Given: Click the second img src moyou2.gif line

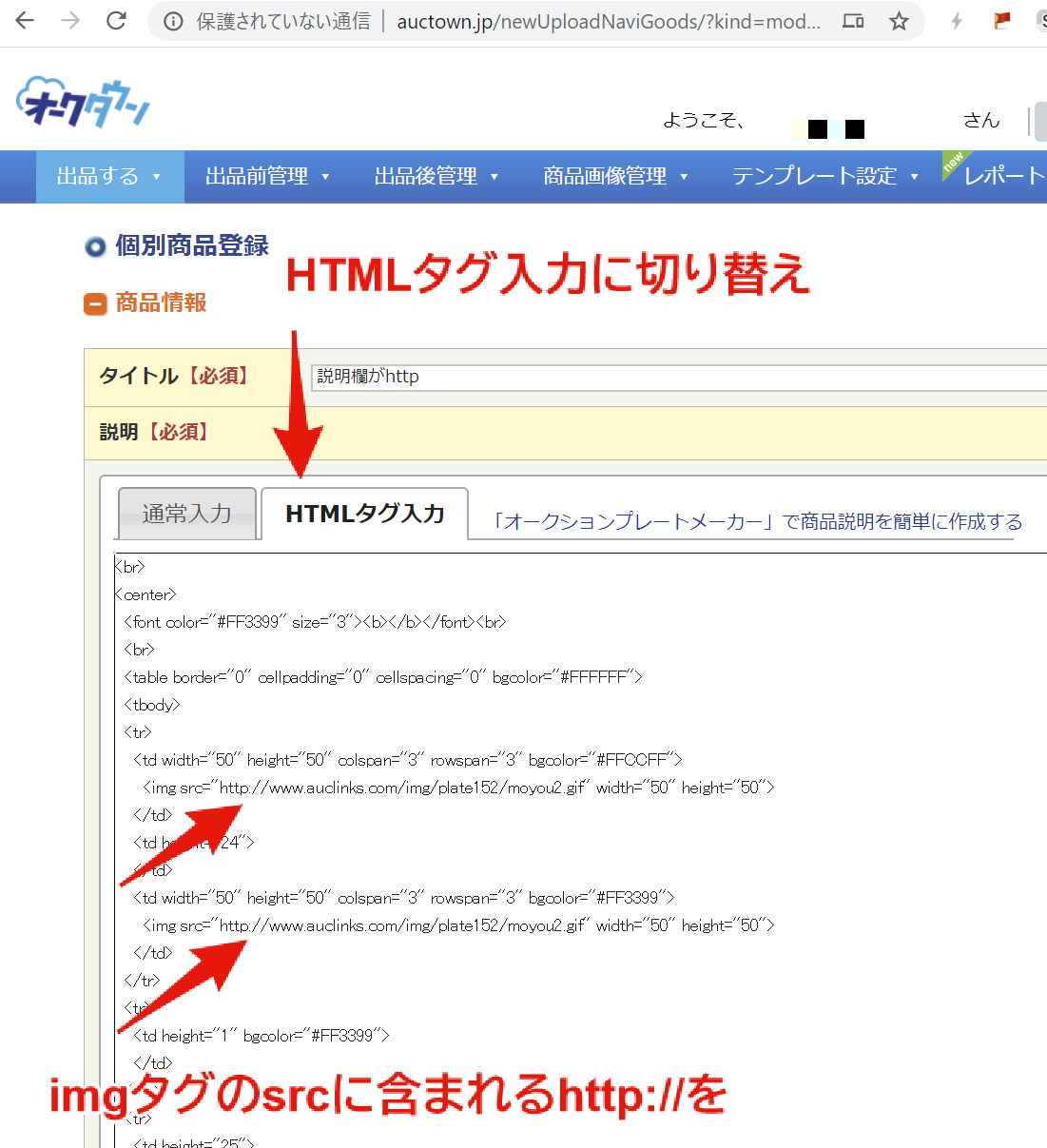Looking at the screenshot, I should pos(458,925).
